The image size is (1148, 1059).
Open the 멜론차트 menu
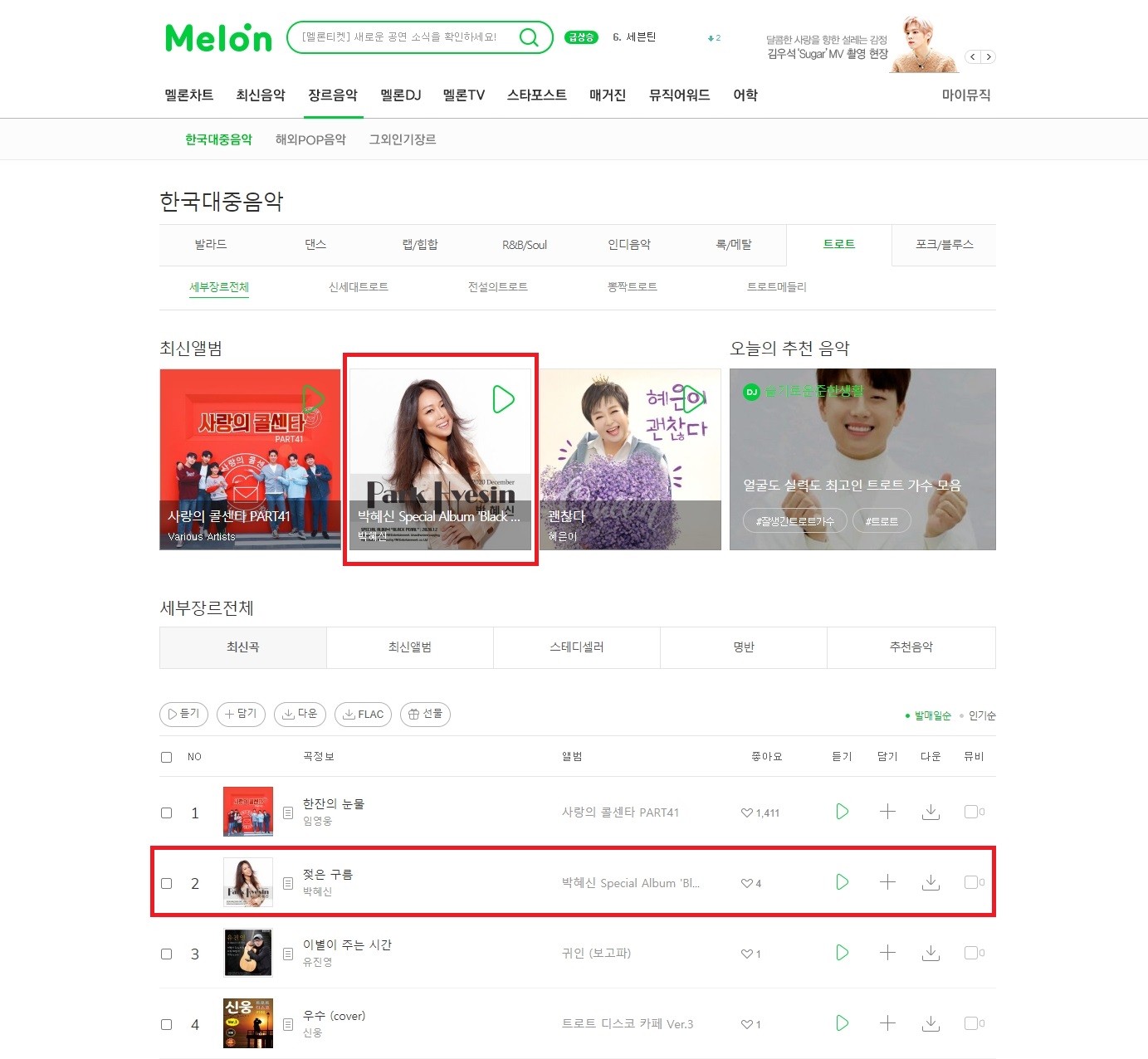point(189,95)
